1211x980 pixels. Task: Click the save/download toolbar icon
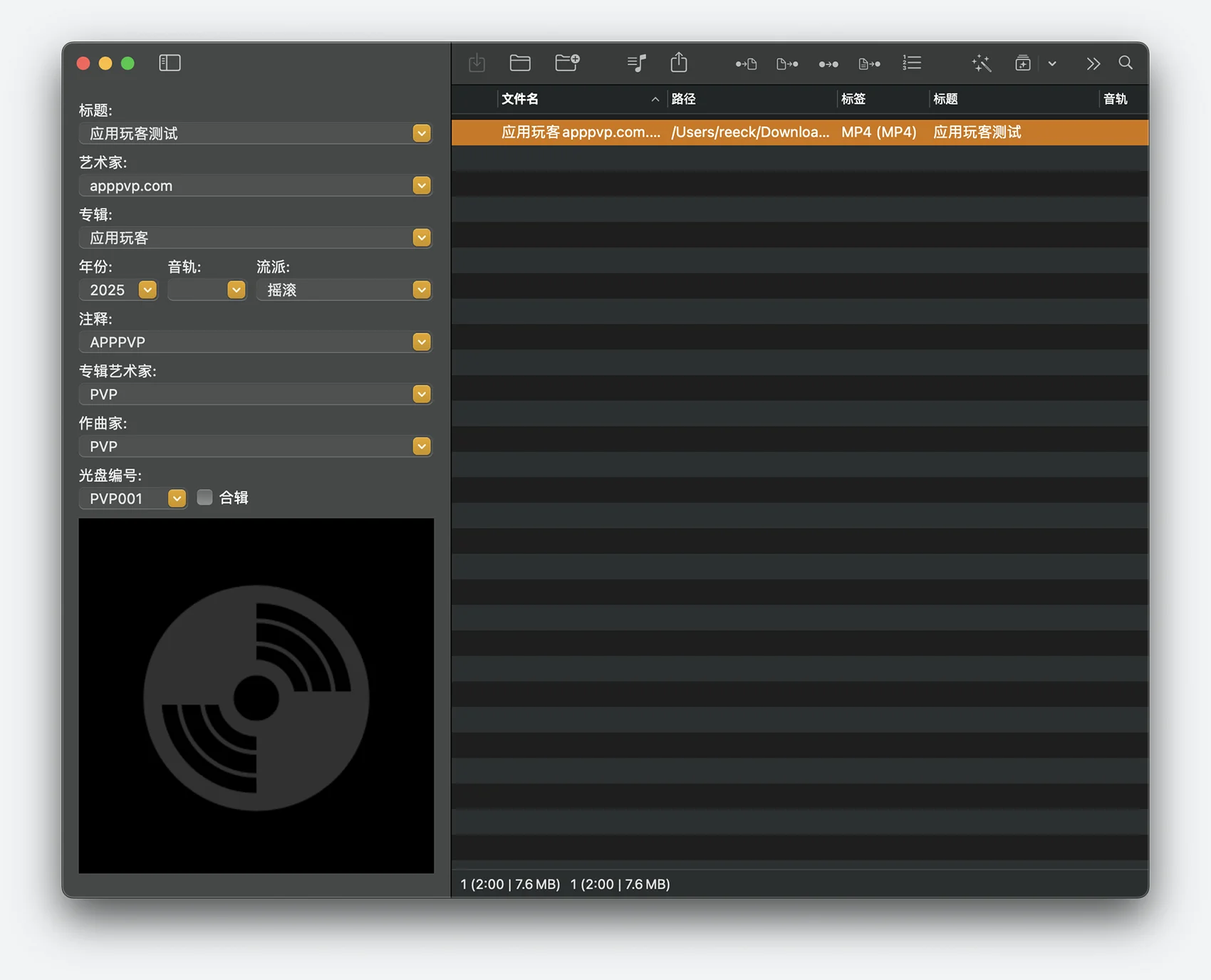pos(477,63)
